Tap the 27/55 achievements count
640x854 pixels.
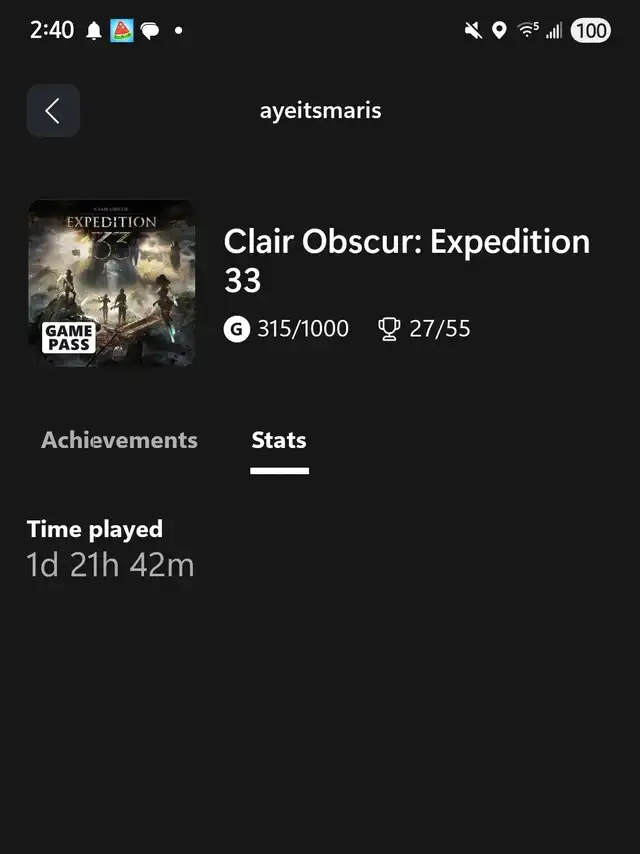440,329
